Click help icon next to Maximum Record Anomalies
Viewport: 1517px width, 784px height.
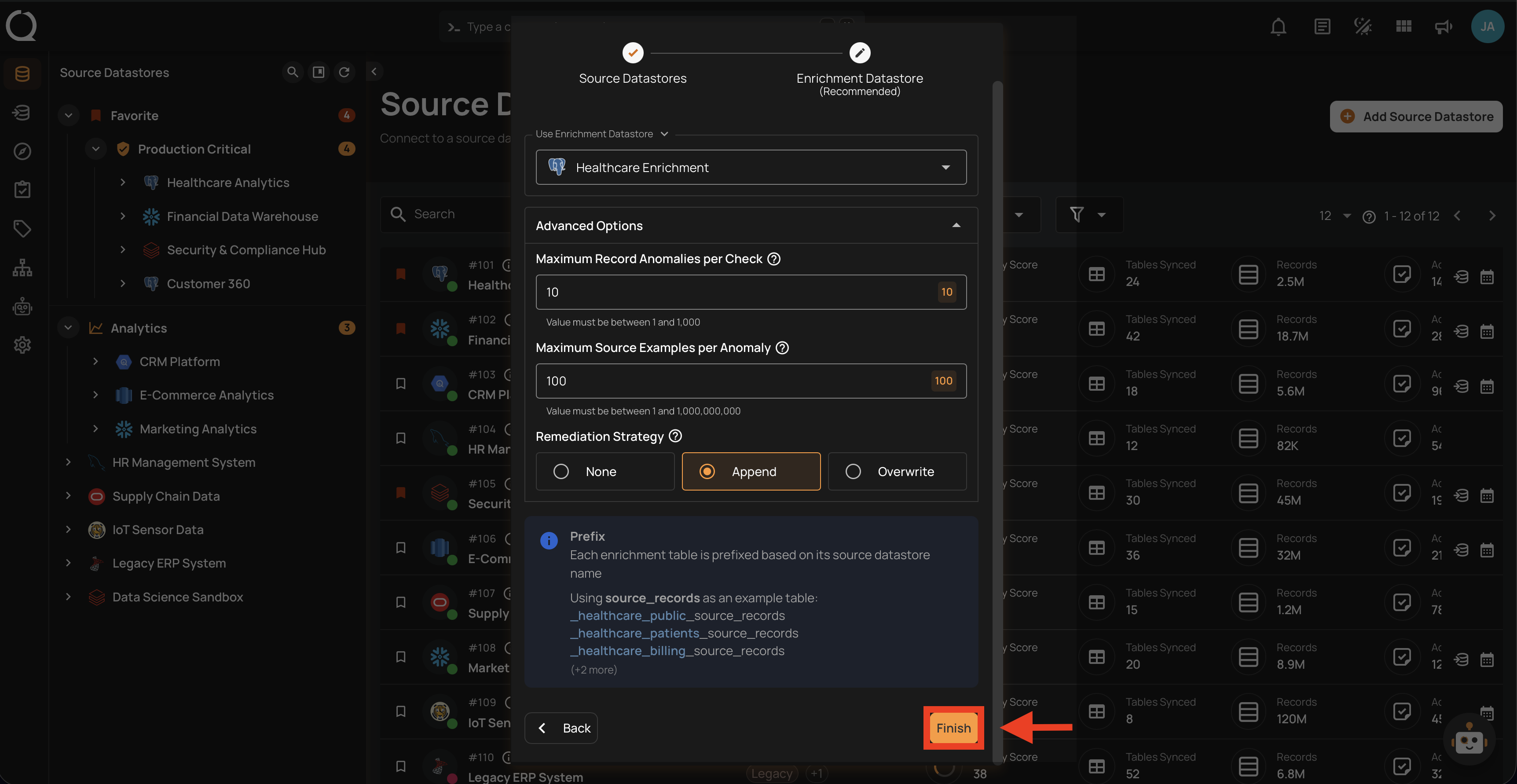pyautogui.click(x=774, y=259)
